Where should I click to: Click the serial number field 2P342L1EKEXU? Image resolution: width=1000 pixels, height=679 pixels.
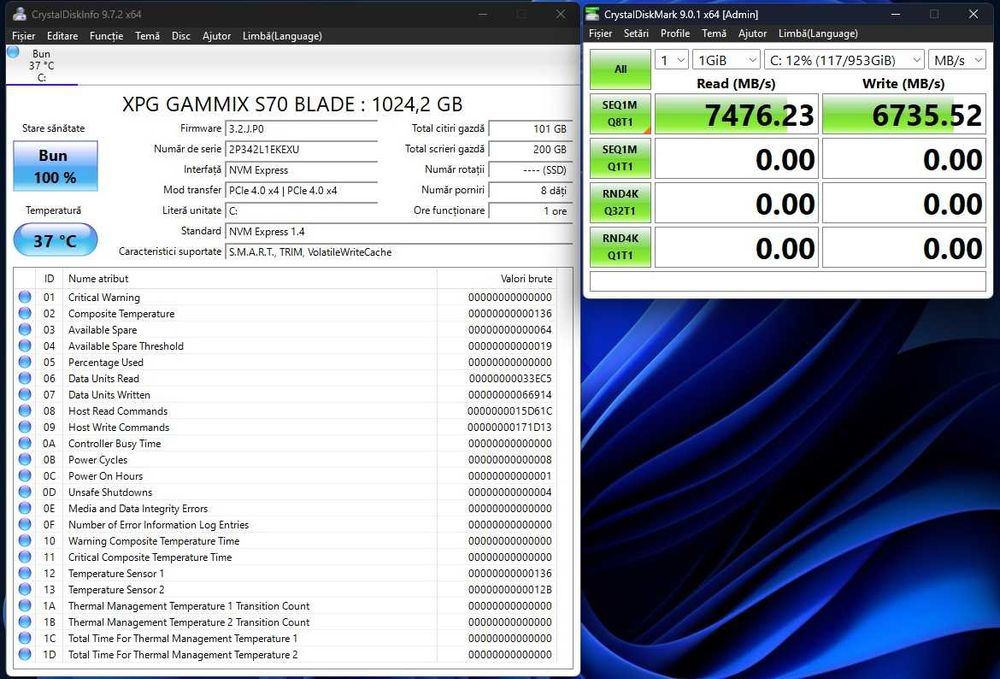click(302, 149)
